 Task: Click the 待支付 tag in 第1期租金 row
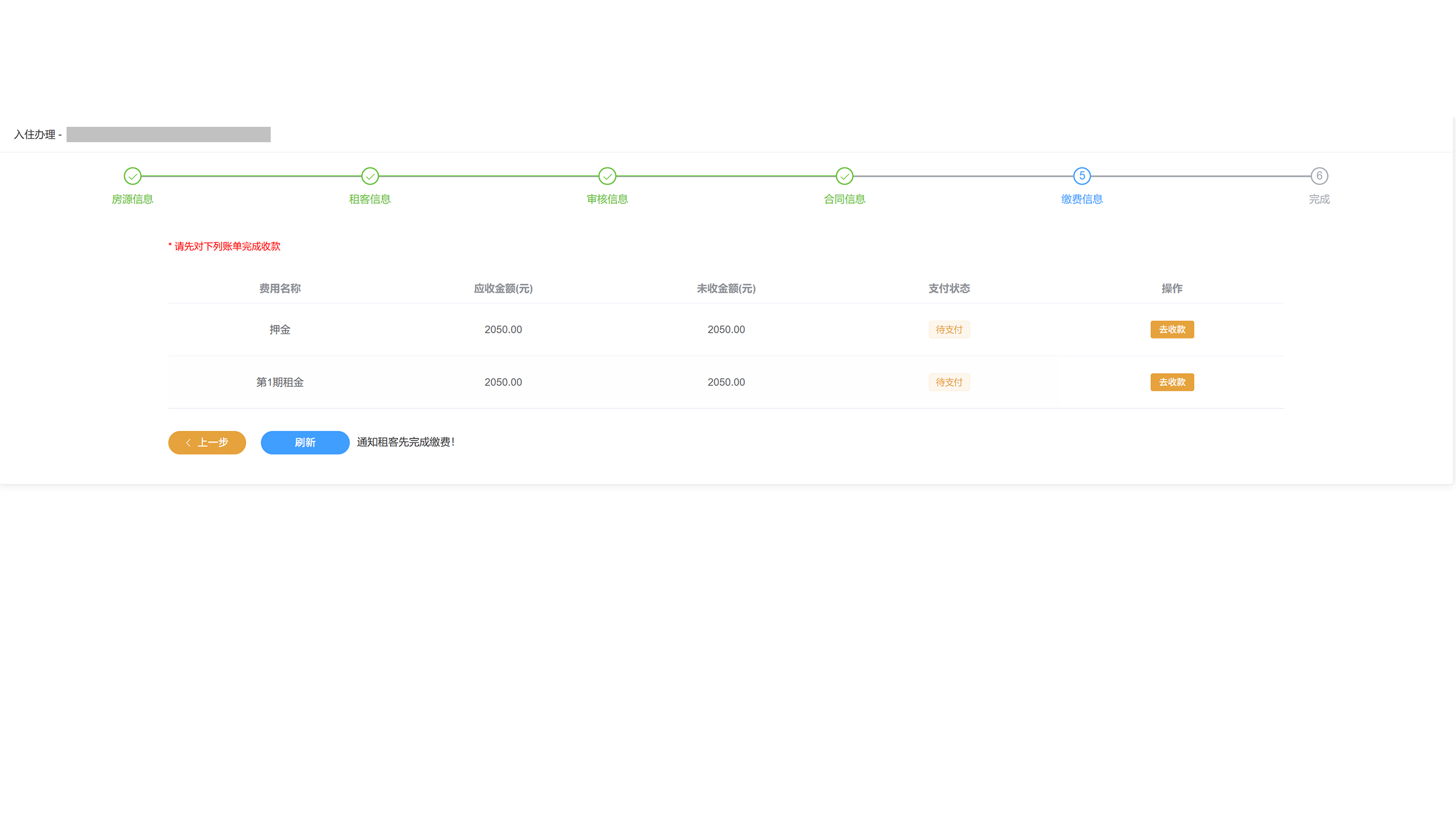pyautogui.click(x=949, y=382)
